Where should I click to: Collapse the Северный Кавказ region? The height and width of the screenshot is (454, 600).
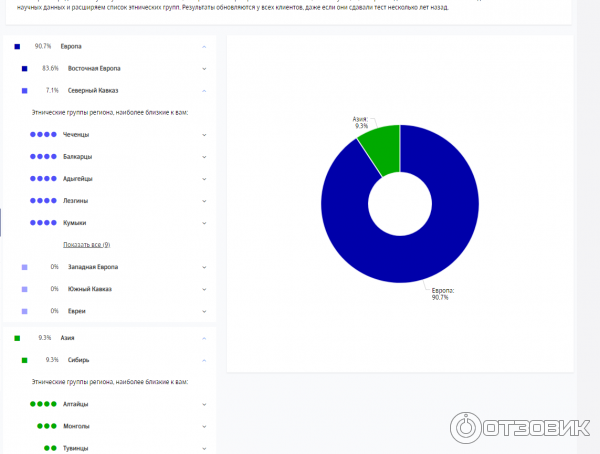click(204, 90)
